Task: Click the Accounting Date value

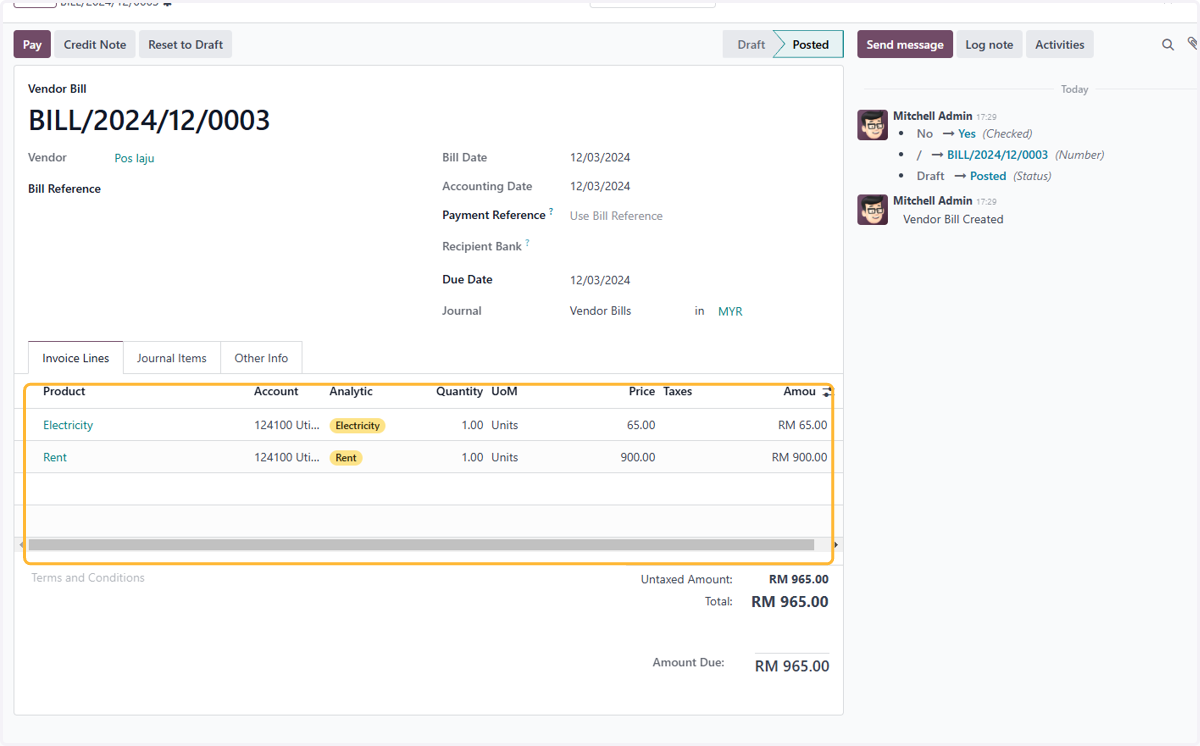Action: pos(600,187)
